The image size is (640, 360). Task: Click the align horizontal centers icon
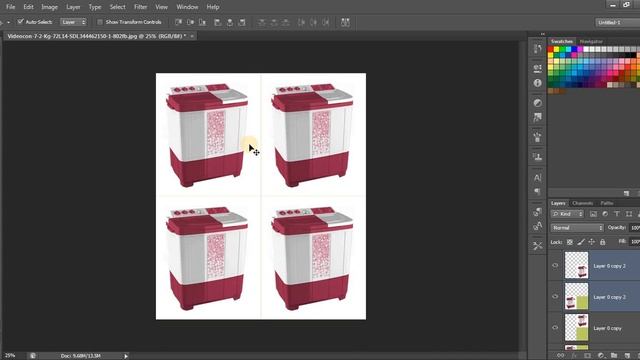click(230, 22)
